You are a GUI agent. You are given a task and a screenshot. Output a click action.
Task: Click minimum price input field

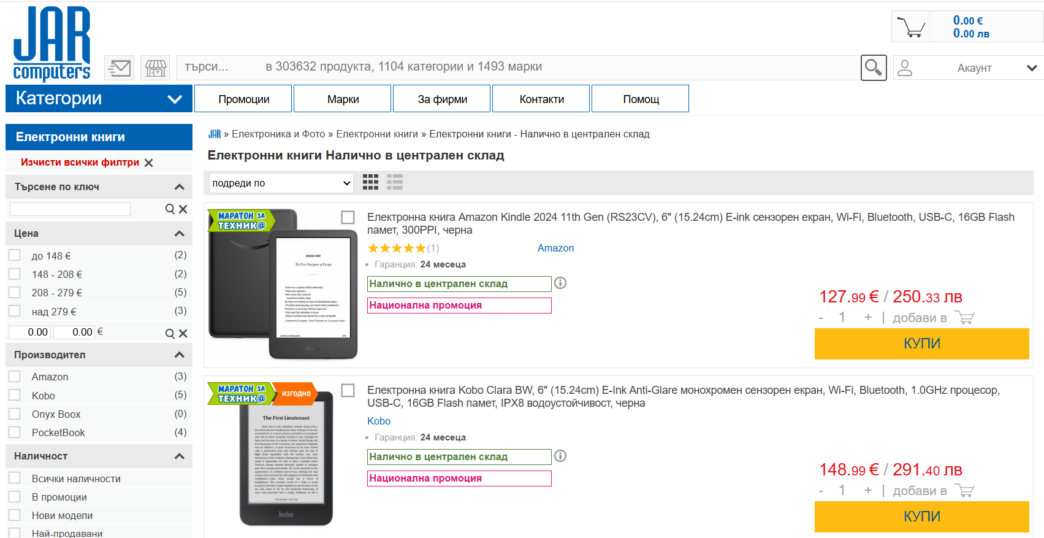(30, 332)
